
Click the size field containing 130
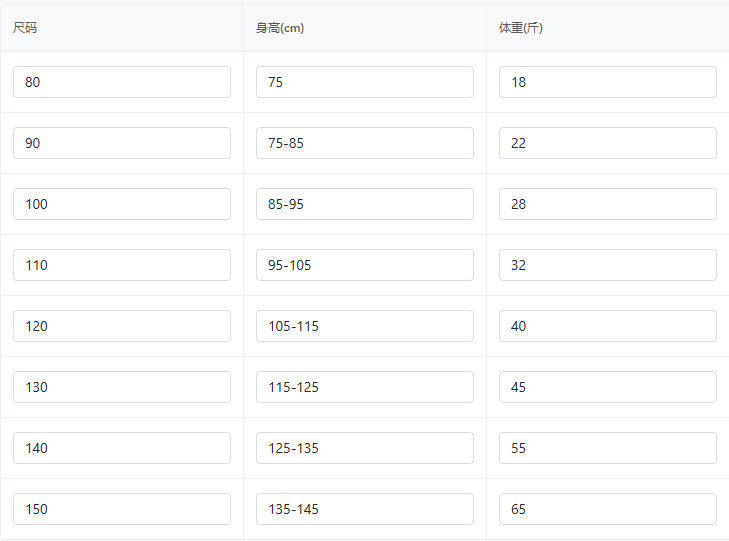pos(122,387)
